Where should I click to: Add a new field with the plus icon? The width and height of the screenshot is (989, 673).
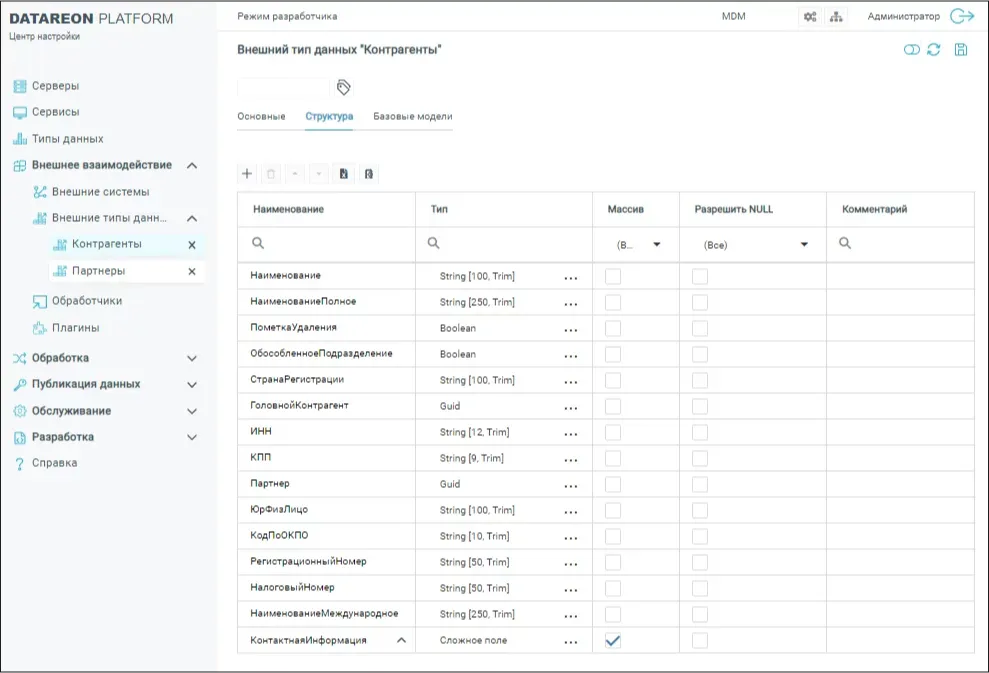pos(247,173)
